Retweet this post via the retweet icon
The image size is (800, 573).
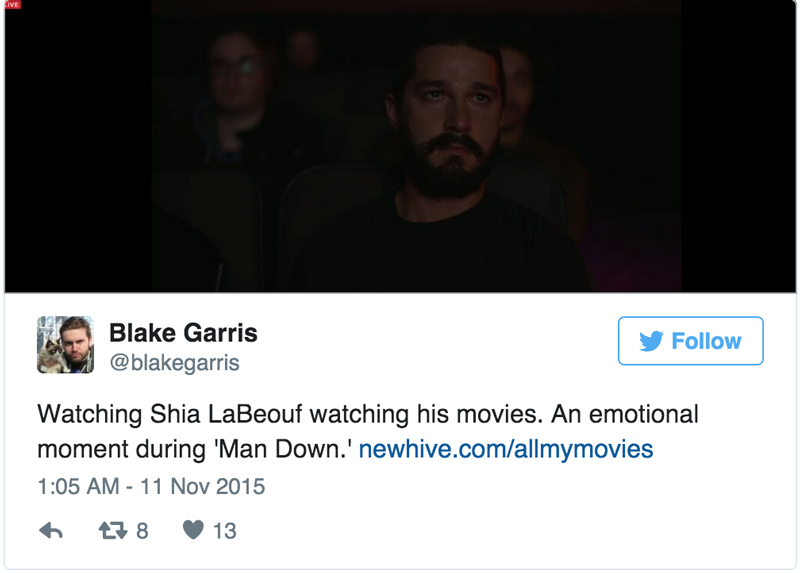113,531
